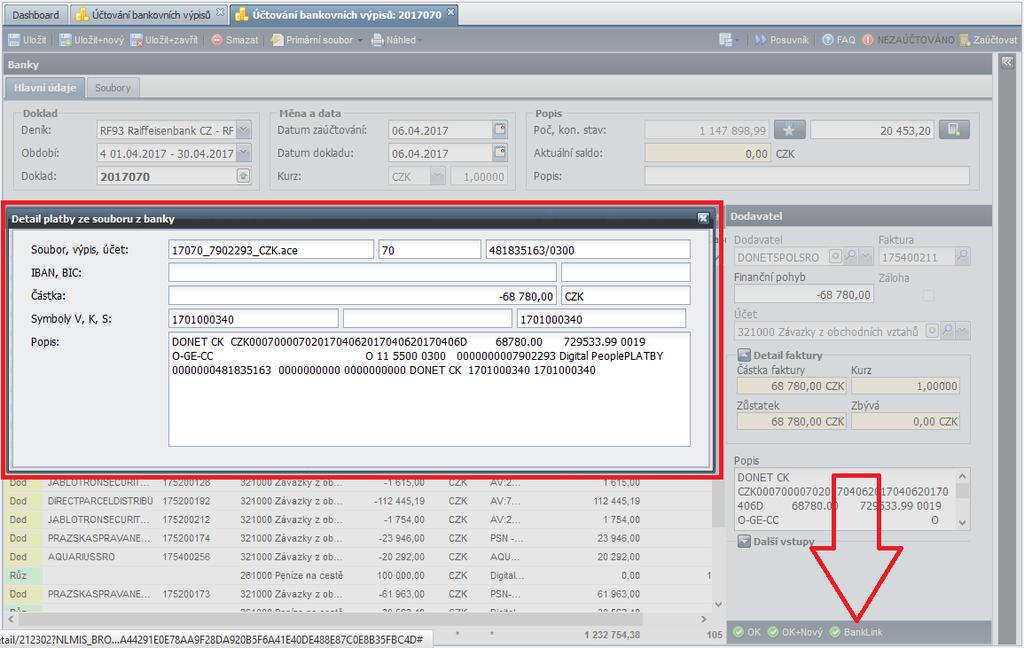Expand the Období dropdown
This screenshot has width=1024, height=648.
[243, 154]
